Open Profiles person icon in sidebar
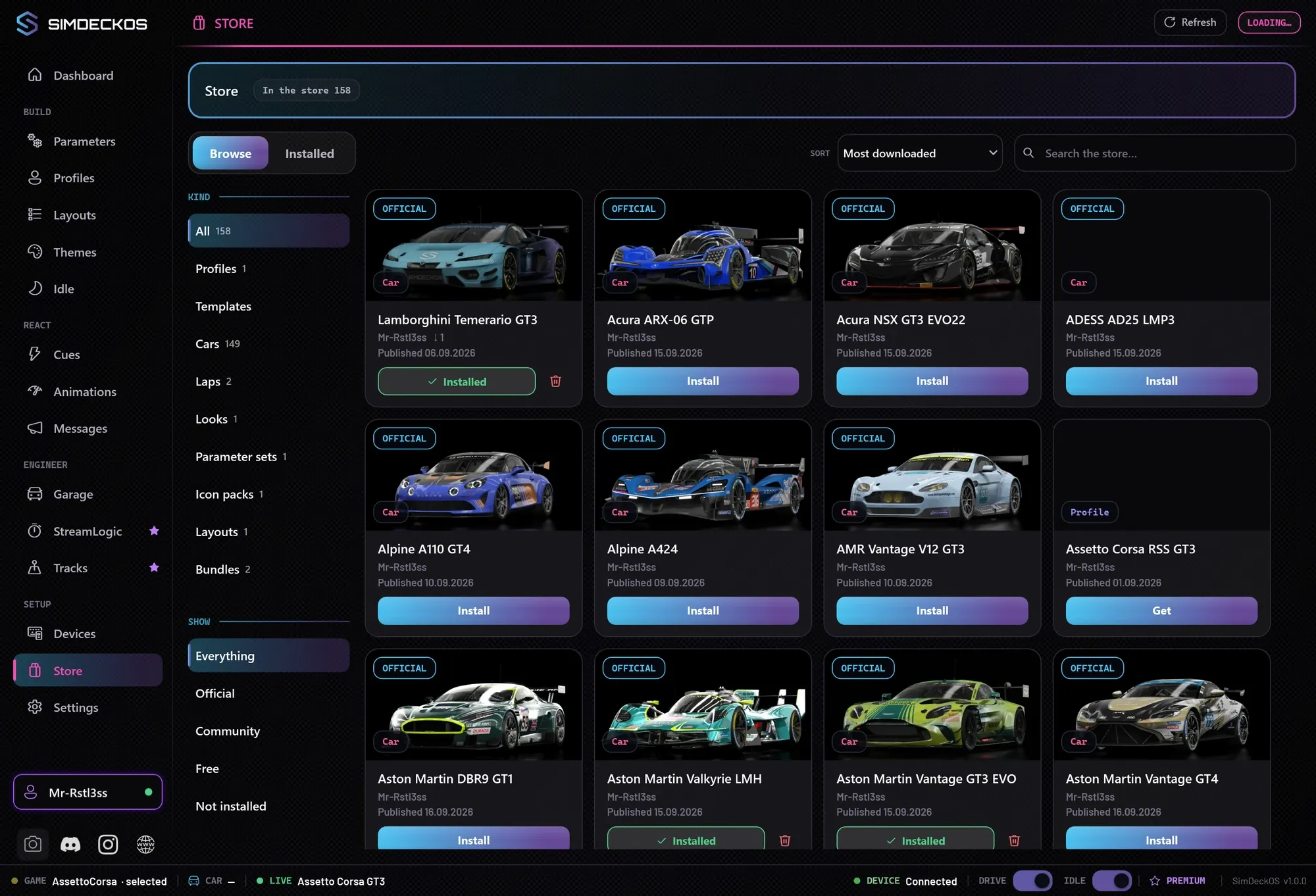Screen dimensions: 1316x896 pos(35,178)
